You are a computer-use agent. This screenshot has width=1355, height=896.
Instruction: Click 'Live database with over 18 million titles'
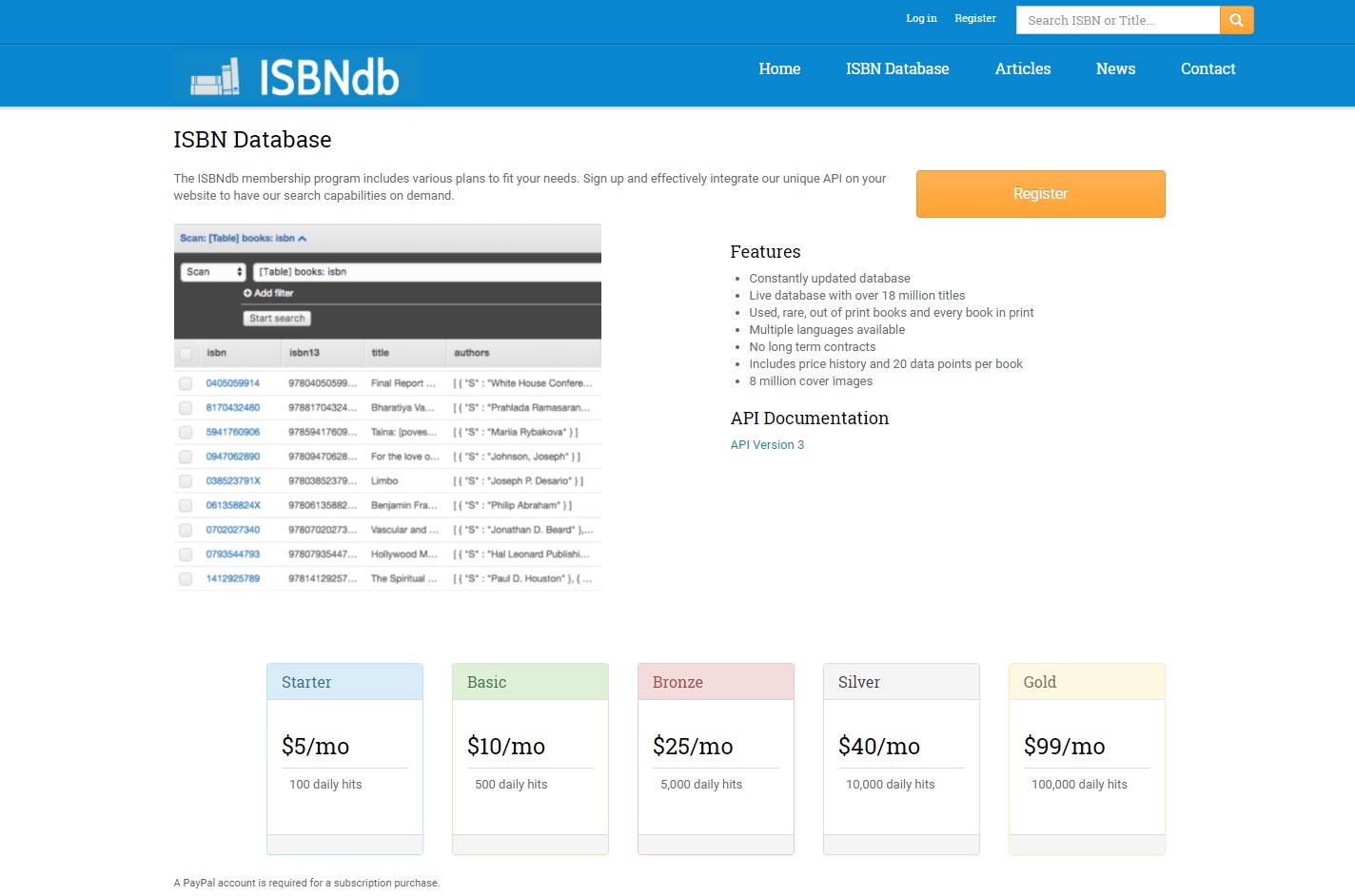(857, 296)
